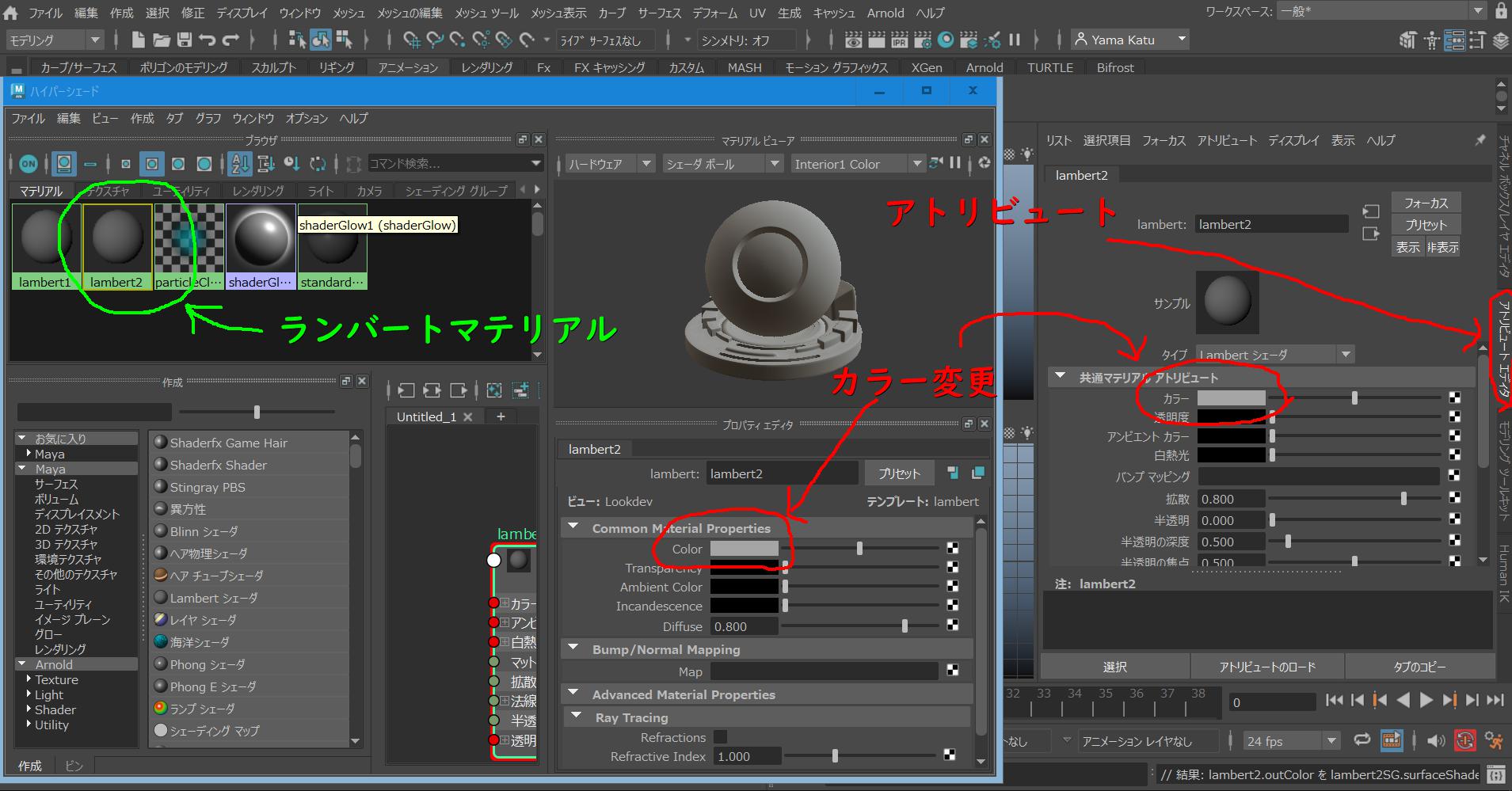The width and height of the screenshot is (1512, 791).
Task: Click the 選択 button at bottom
Action: 1114,667
